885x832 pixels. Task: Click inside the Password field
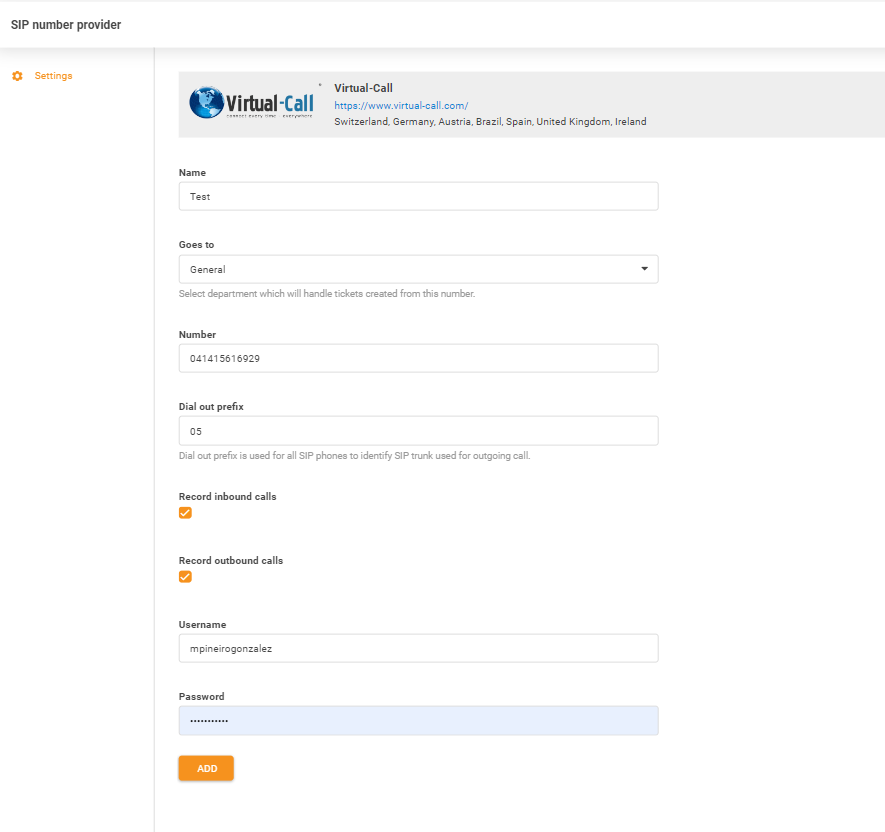click(418, 720)
